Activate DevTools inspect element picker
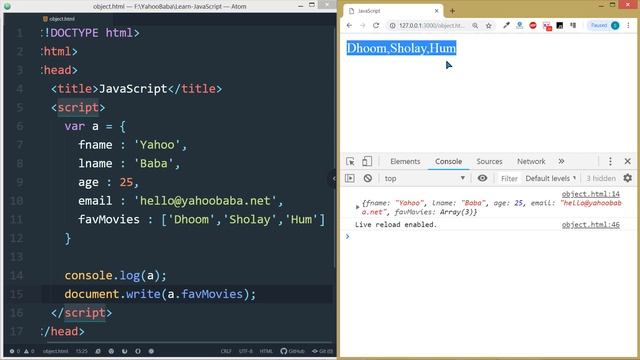The height and width of the screenshot is (360, 640). pos(350,161)
